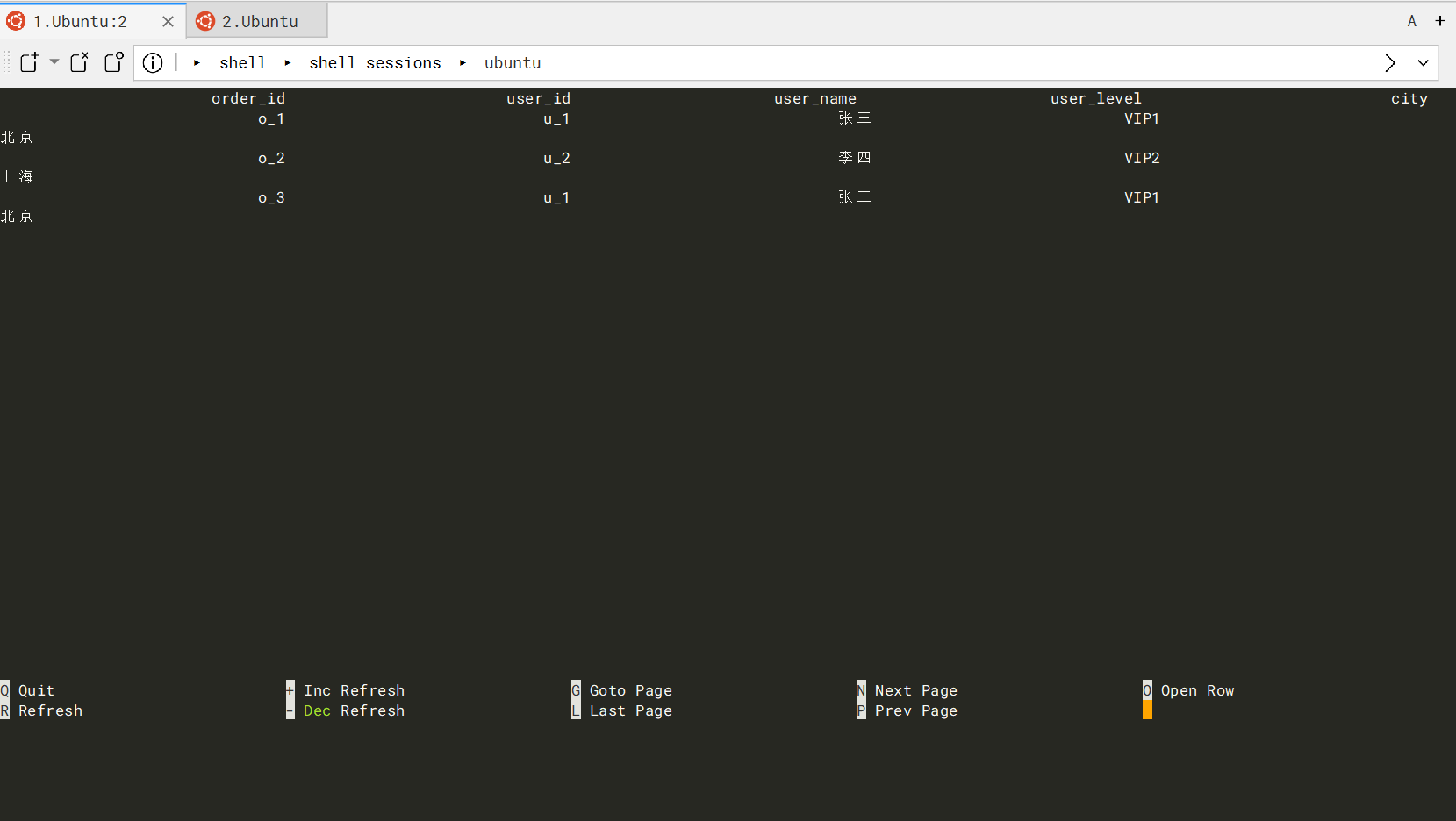Screen dimensions: 1456x821
Task: Open the dropdown arrow beside the new session icon
Action: pos(54,62)
